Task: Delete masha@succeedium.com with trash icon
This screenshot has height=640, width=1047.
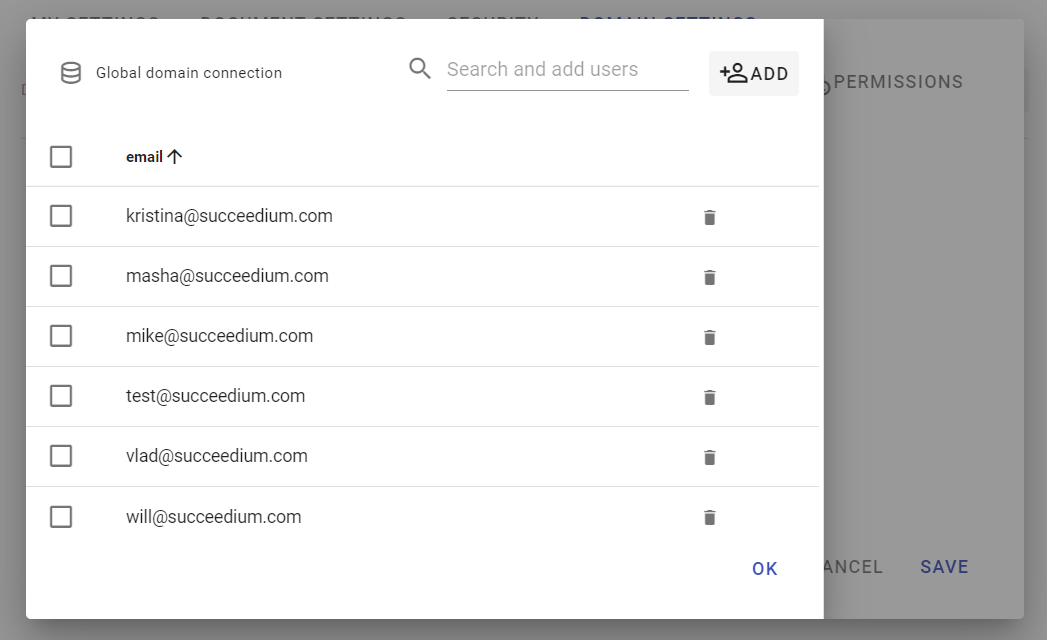Action: 709,277
